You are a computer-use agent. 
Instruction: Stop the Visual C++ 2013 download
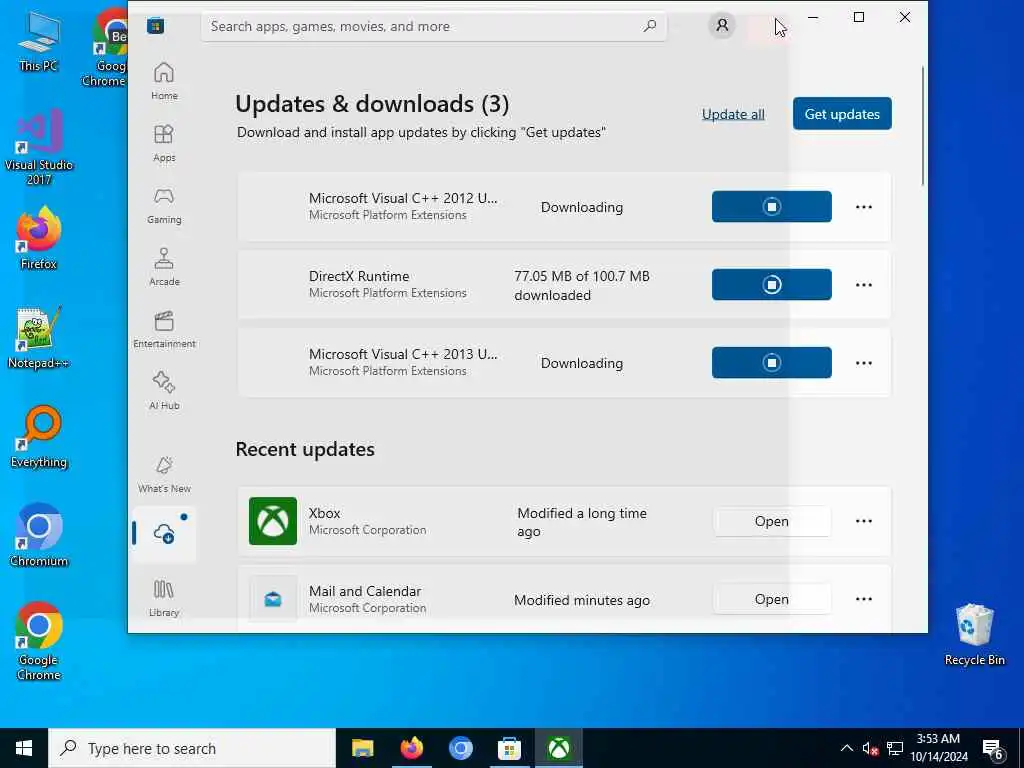(x=771, y=362)
